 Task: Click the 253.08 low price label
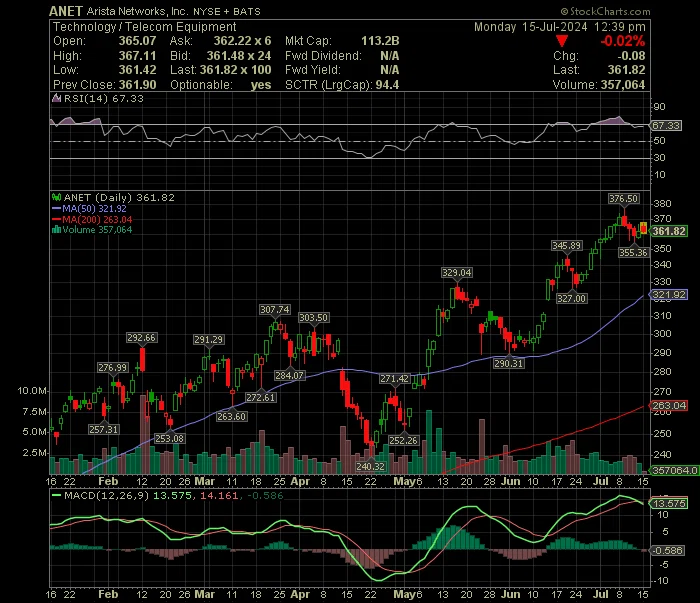(x=170, y=439)
